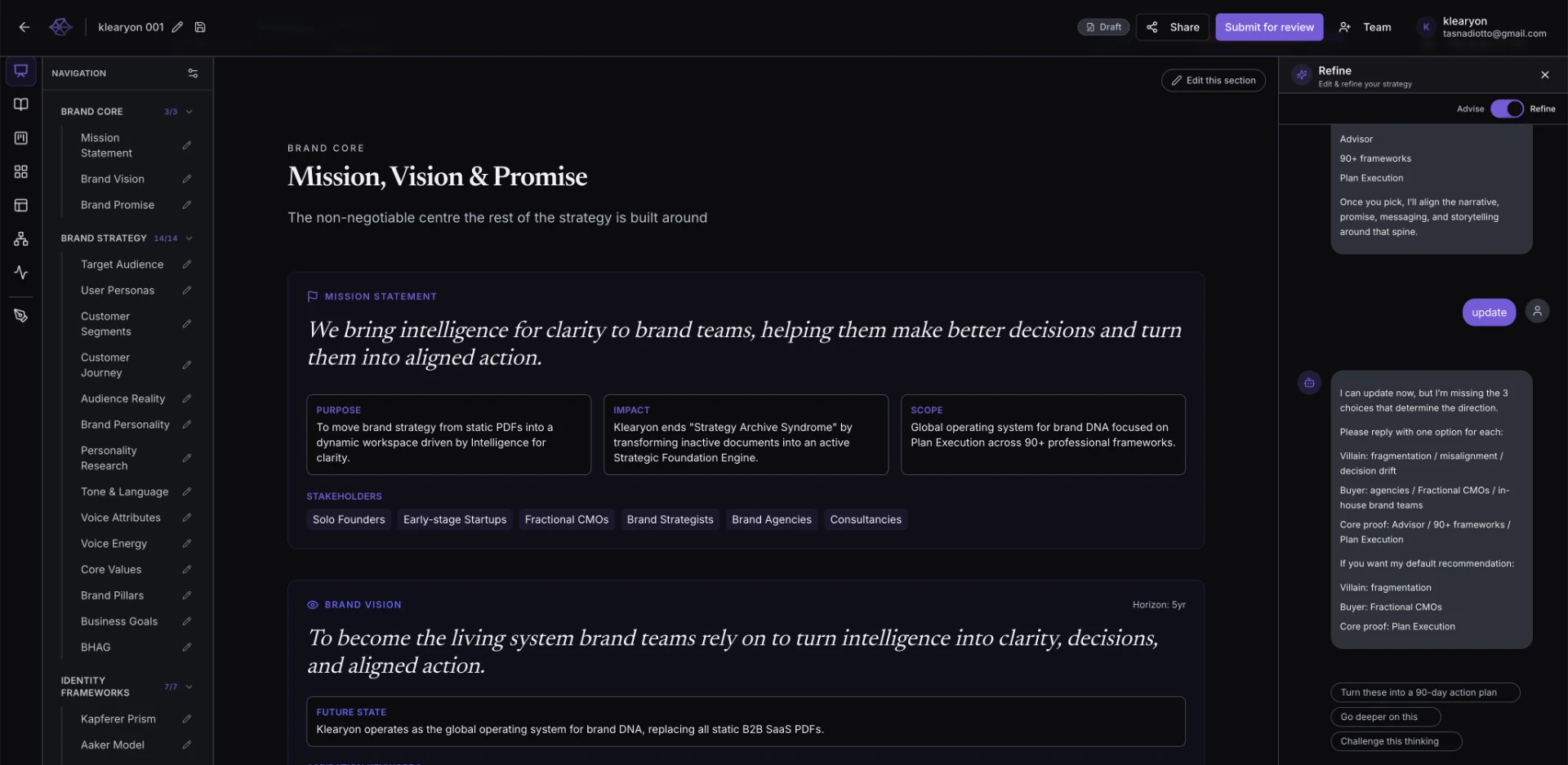This screenshot has height=765, width=1568.
Task: Click the user avatar beside update message
Action: [1537, 311]
